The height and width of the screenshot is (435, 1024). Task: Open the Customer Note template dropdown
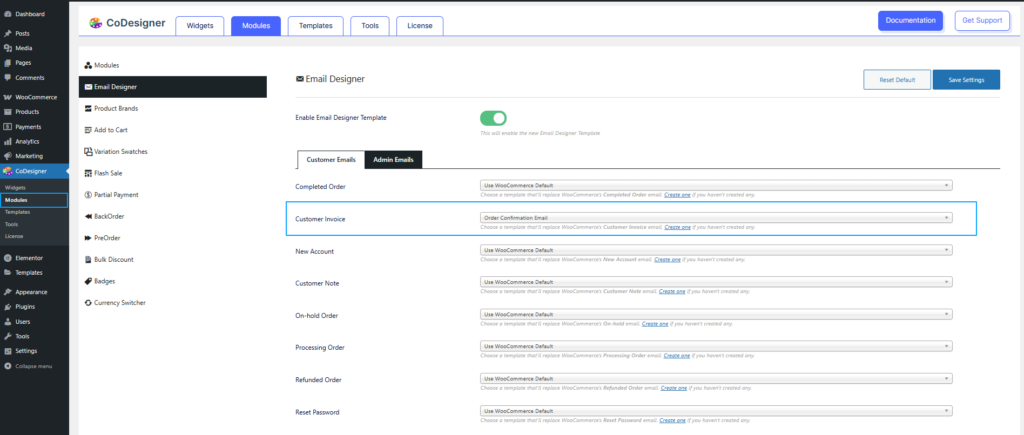pyautogui.click(x=716, y=282)
